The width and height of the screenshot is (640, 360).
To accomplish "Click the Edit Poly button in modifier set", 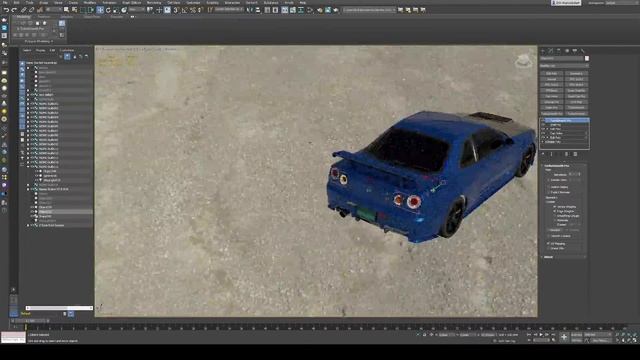I will (551, 73).
